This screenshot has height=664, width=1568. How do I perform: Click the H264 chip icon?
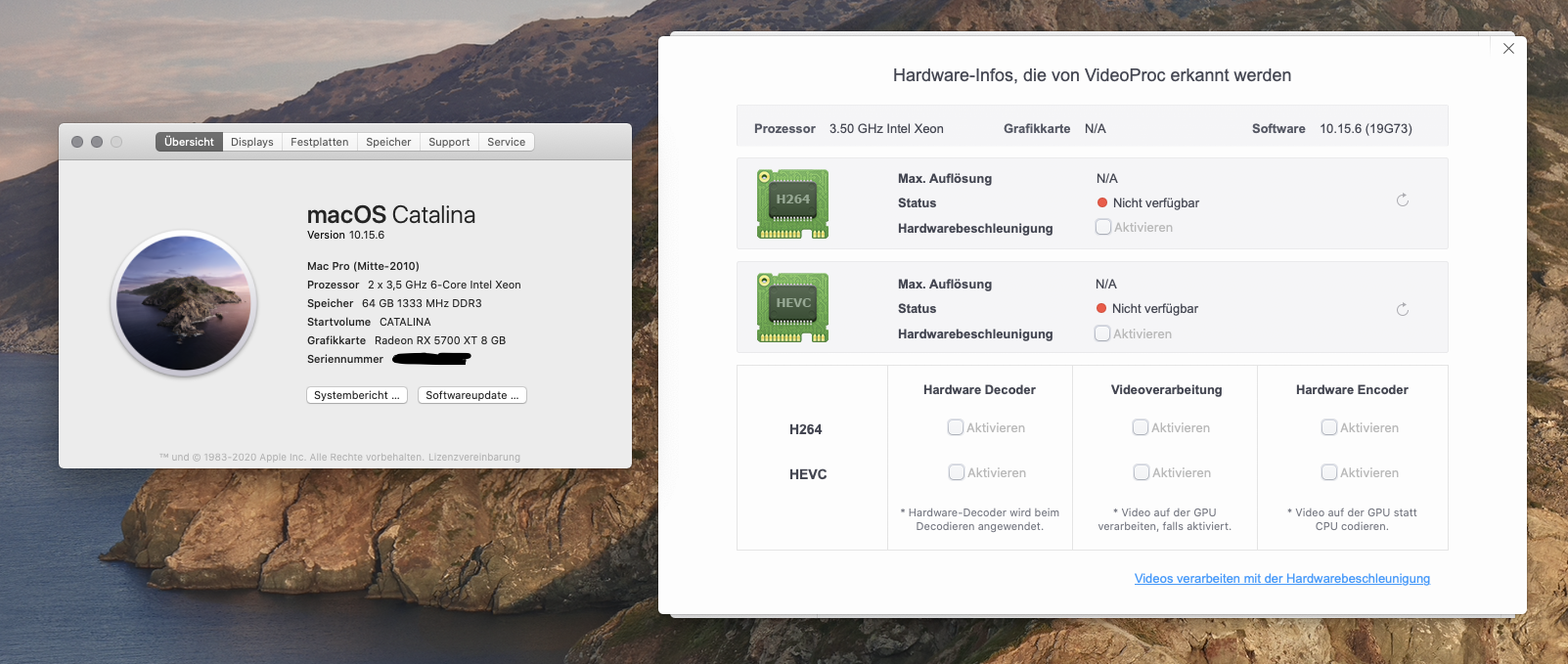pos(792,203)
